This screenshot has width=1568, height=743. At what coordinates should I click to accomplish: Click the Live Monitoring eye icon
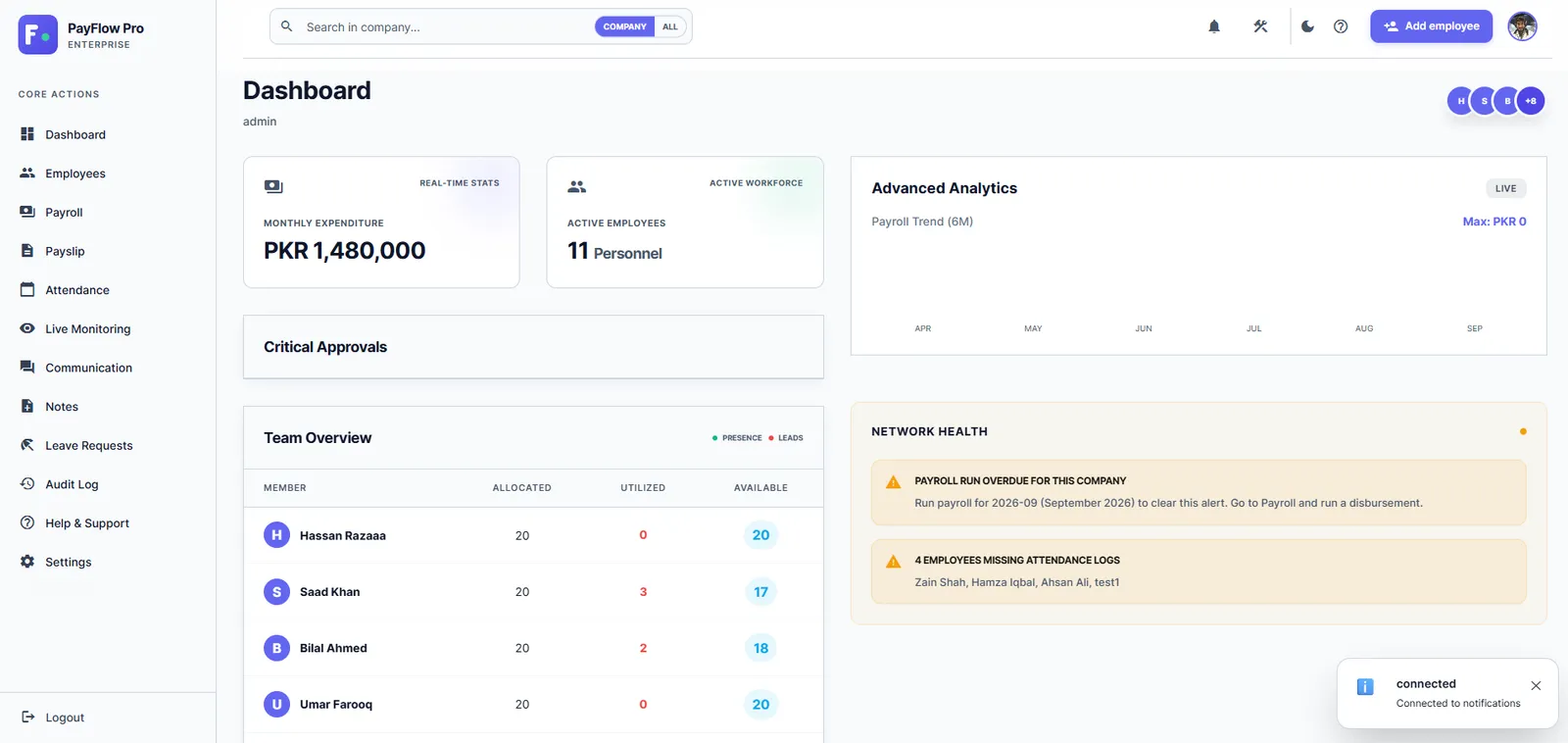pos(27,328)
